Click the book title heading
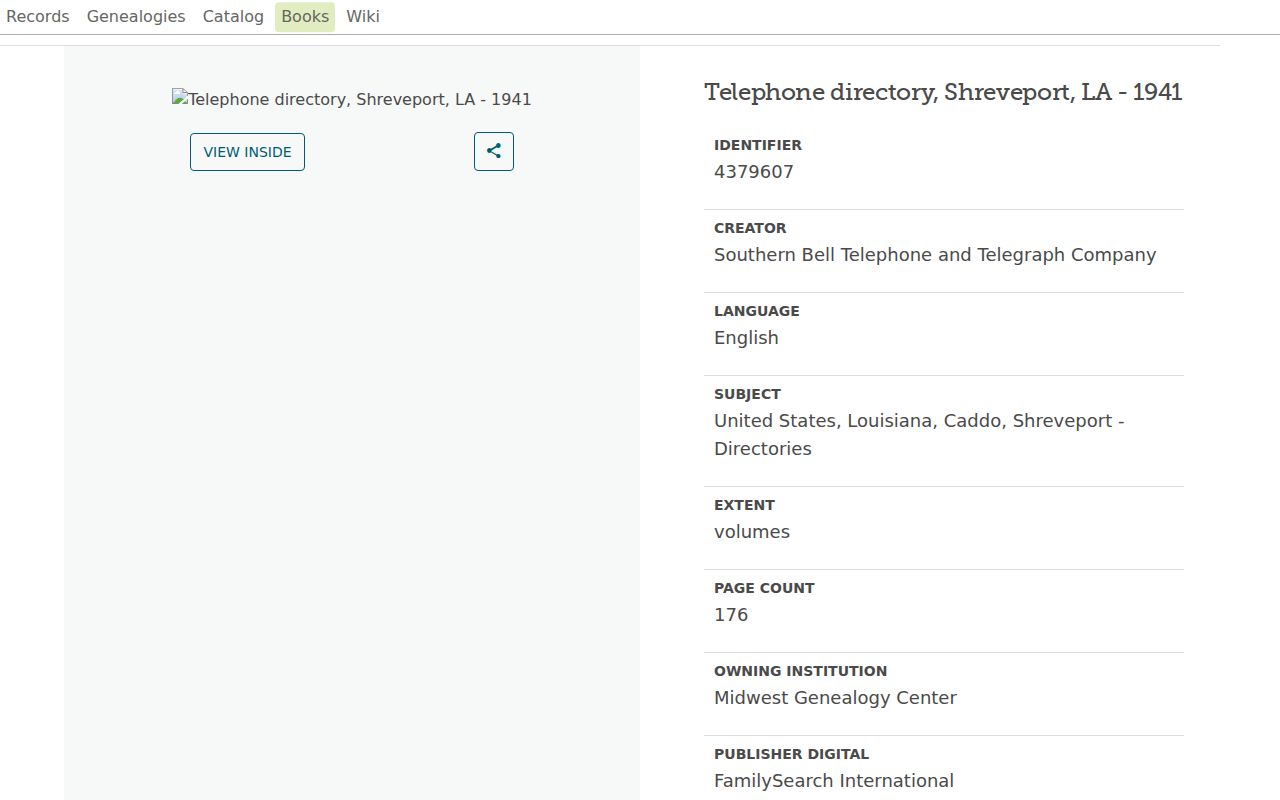Image resolution: width=1280 pixels, height=800 pixels. pyautogui.click(x=944, y=92)
